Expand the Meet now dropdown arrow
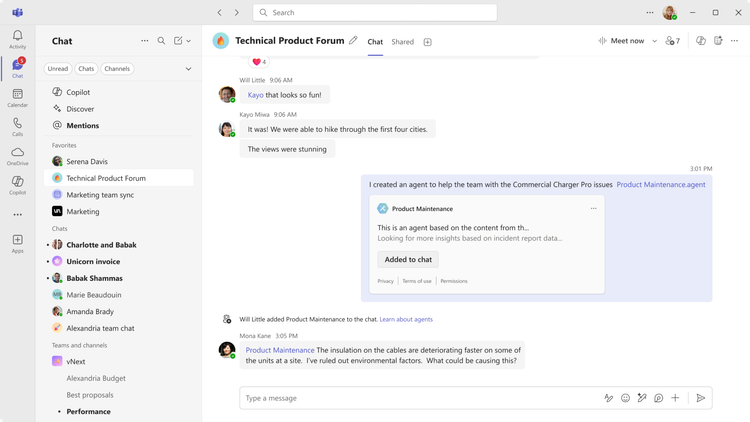 click(x=655, y=41)
